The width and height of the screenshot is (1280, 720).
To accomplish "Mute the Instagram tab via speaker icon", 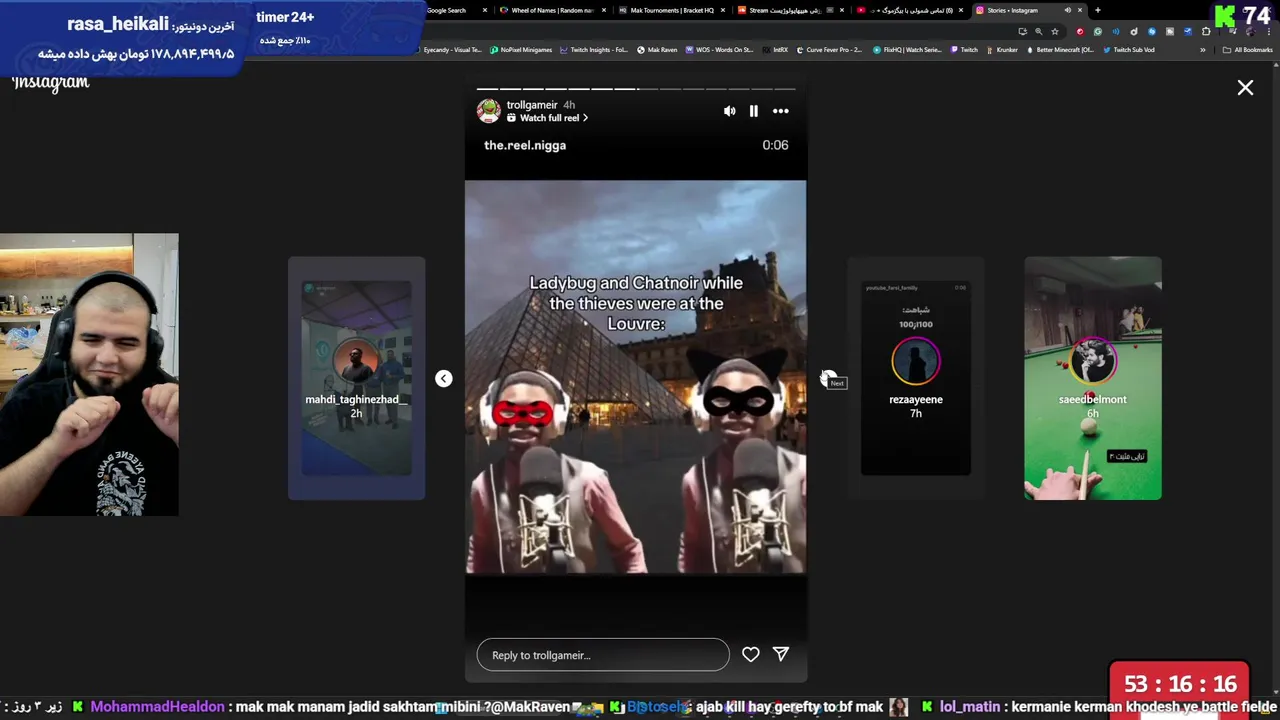I will 1067,10.
